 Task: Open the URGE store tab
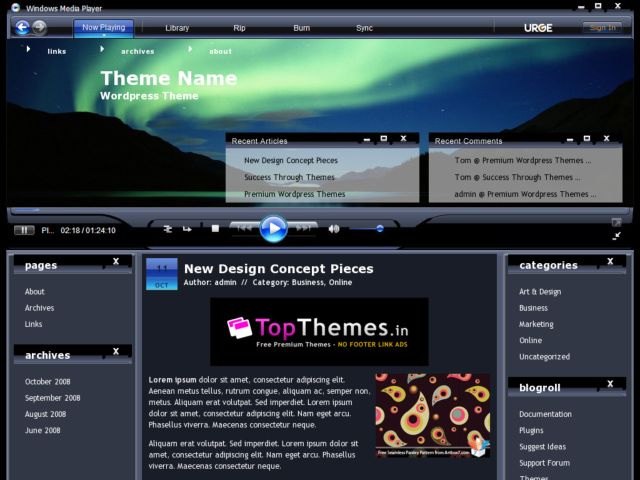538,28
